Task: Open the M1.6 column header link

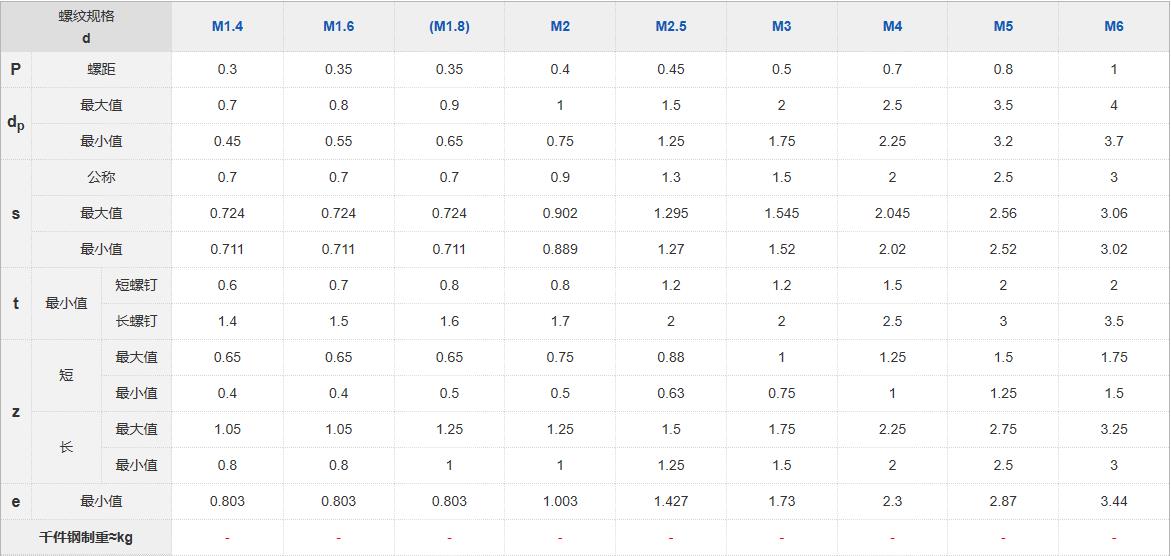Action: pyautogui.click(x=338, y=27)
